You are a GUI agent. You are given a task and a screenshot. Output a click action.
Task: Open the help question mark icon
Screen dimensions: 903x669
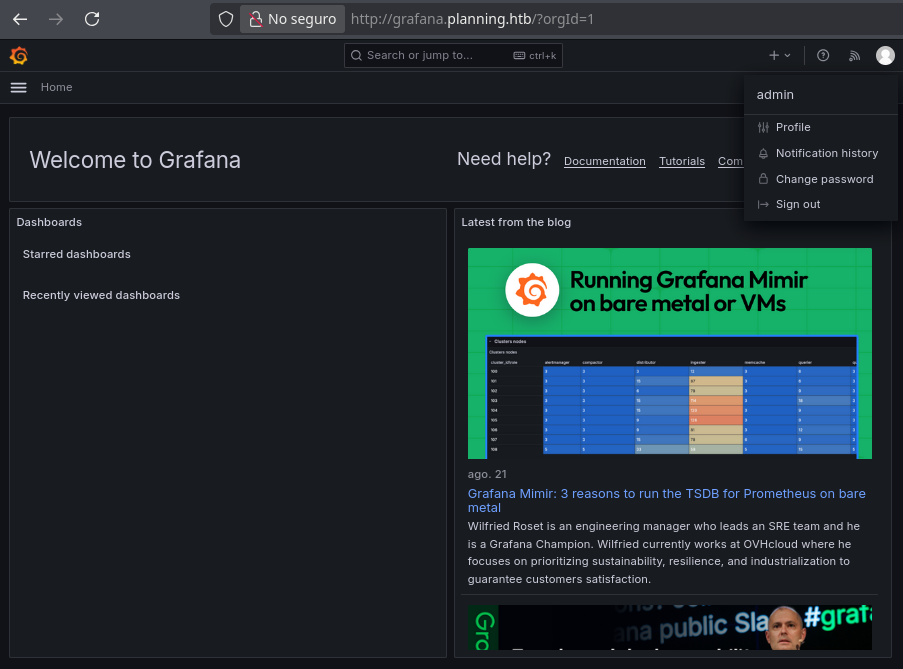click(x=823, y=55)
